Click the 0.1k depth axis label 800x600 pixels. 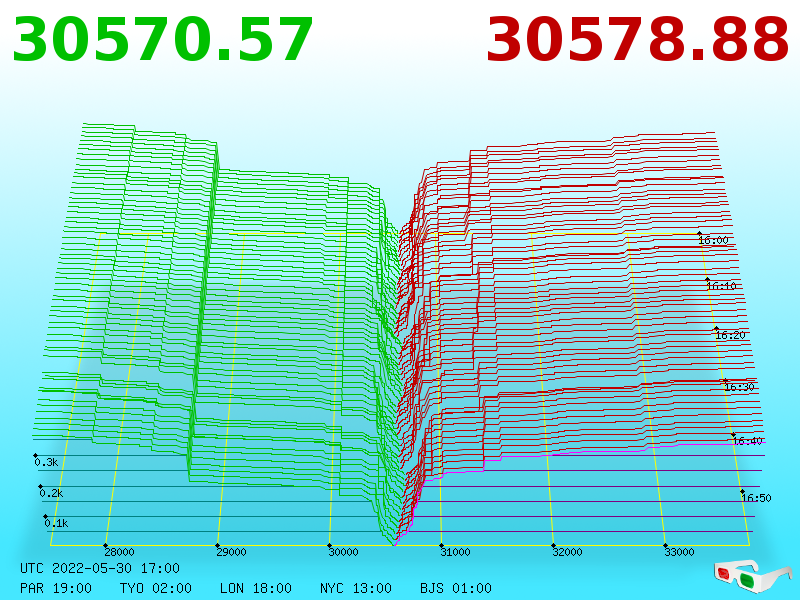coord(56,523)
